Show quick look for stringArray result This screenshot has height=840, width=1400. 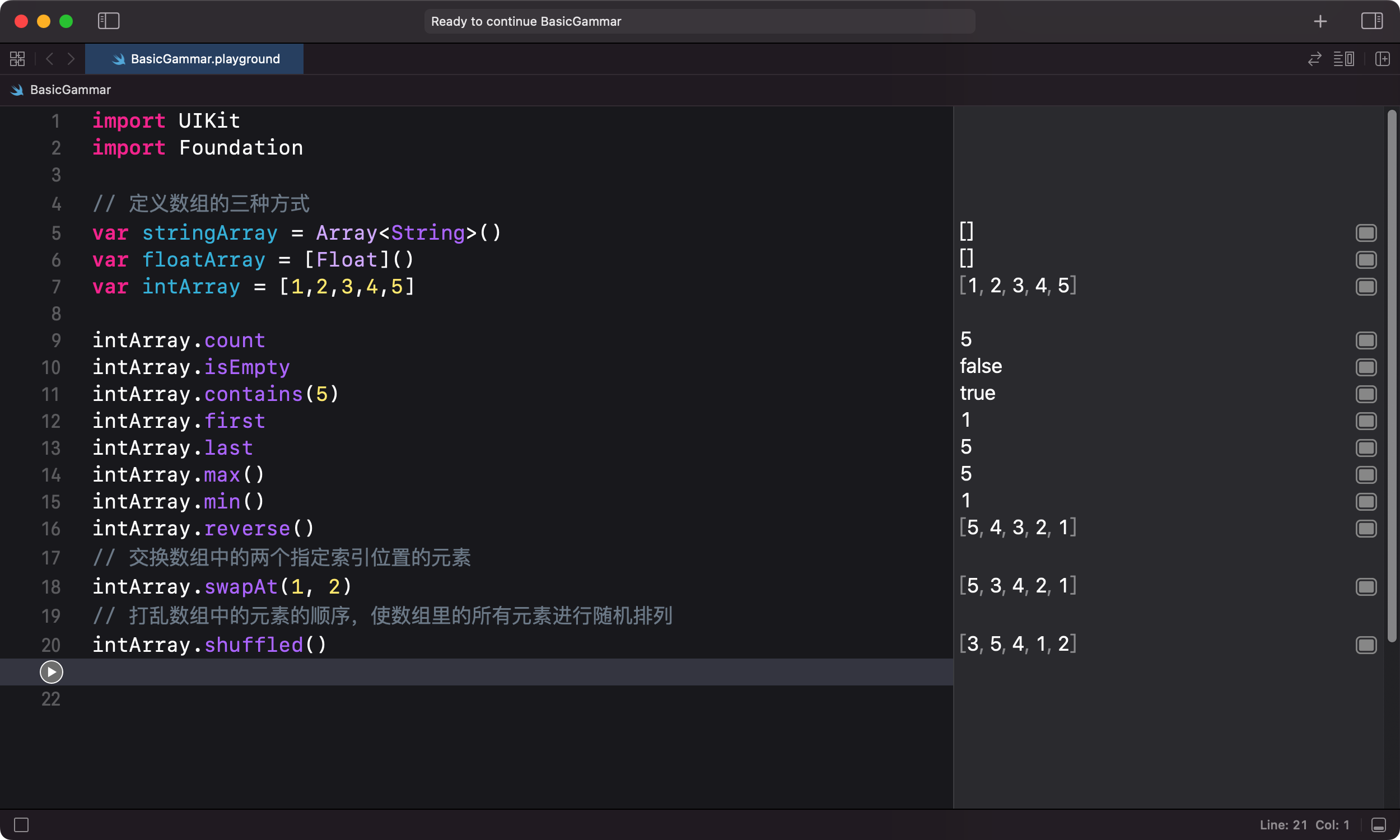click(x=1366, y=232)
